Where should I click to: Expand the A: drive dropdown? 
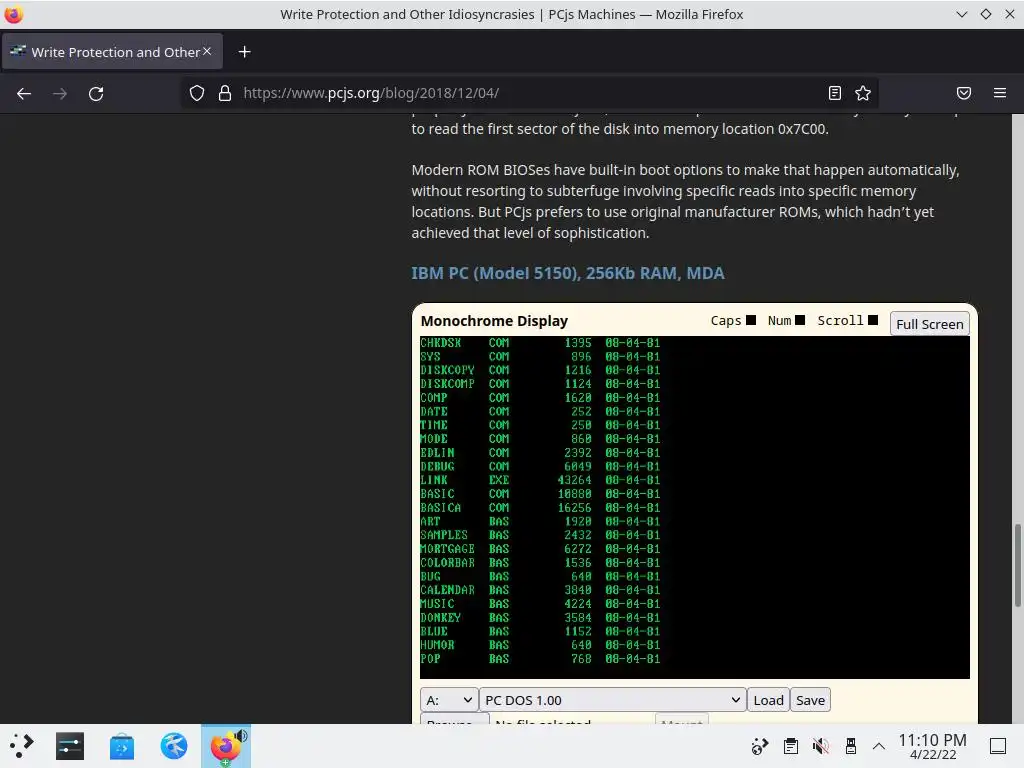(449, 700)
